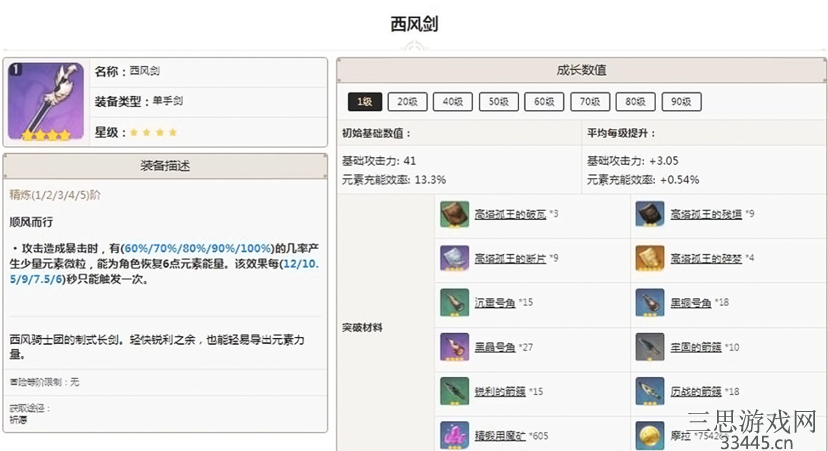Screen dimensions: 828x451
Task: Follow the 沉重号角 material link
Action: pyautogui.click(x=495, y=303)
